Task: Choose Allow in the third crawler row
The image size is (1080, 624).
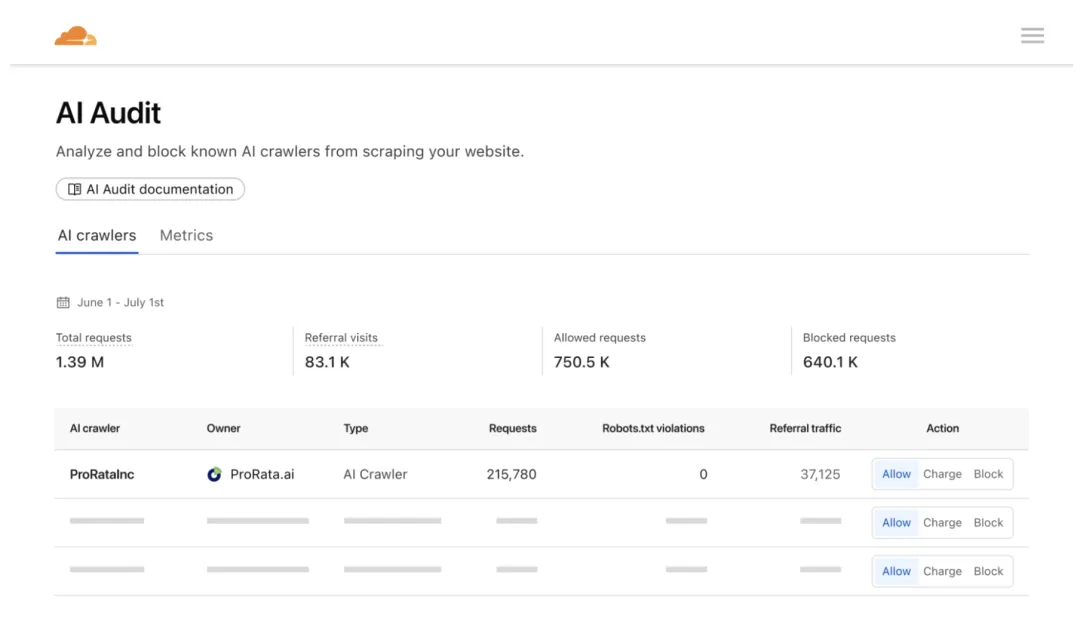Action: [x=896, y=571]
